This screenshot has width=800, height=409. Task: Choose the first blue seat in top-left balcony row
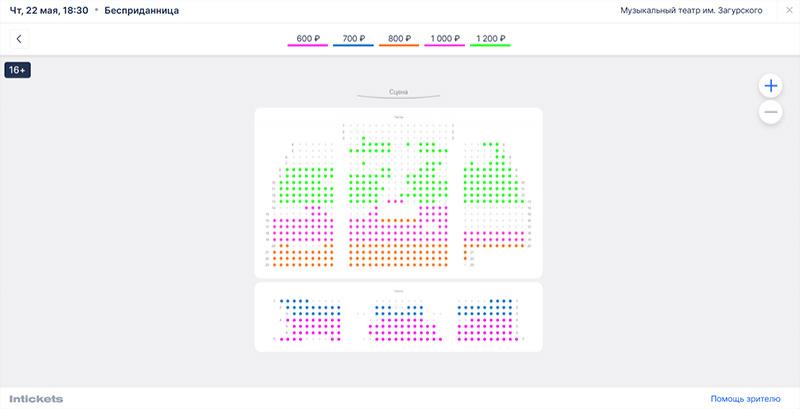(281, 301)
